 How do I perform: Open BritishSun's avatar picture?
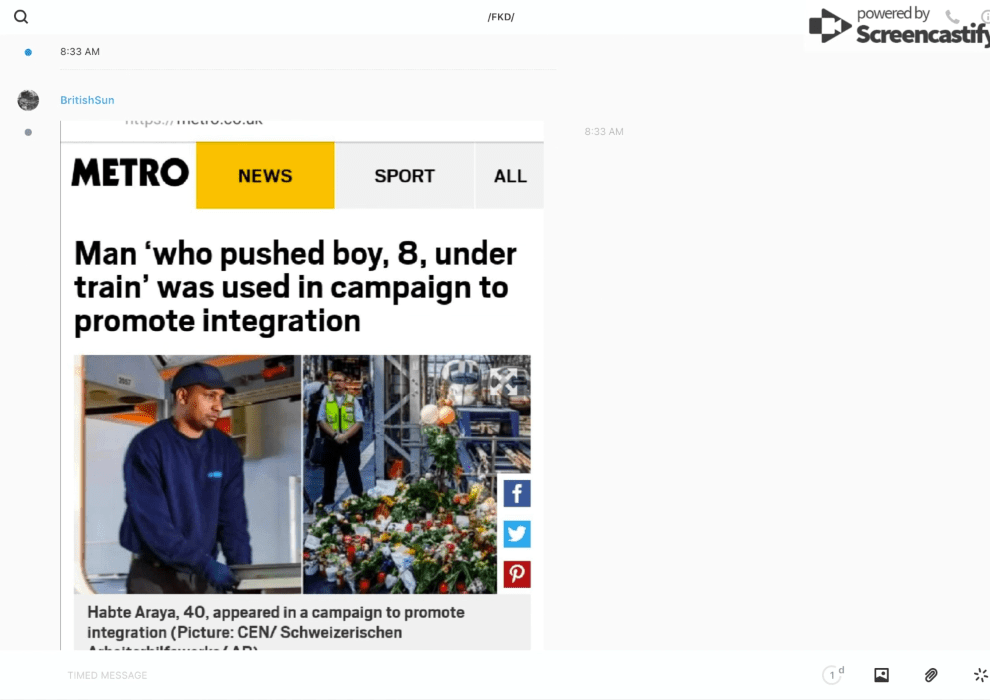click(x=28, y=100)
